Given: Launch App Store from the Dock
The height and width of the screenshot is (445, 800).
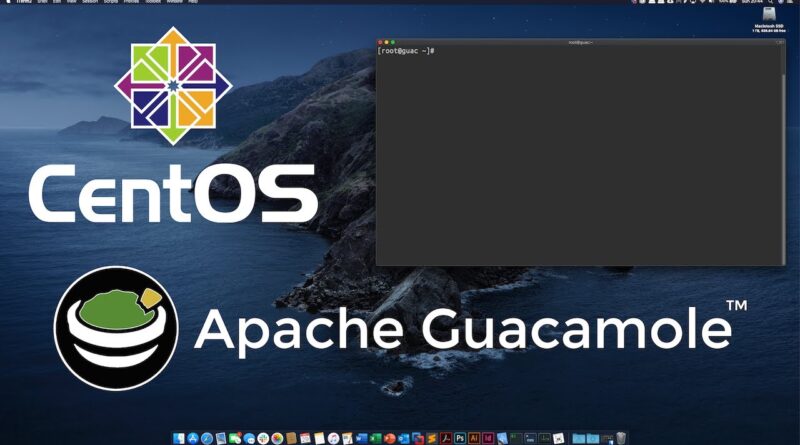Looking at the screenshot, I should pyautogui.click(x=193, y=438).
